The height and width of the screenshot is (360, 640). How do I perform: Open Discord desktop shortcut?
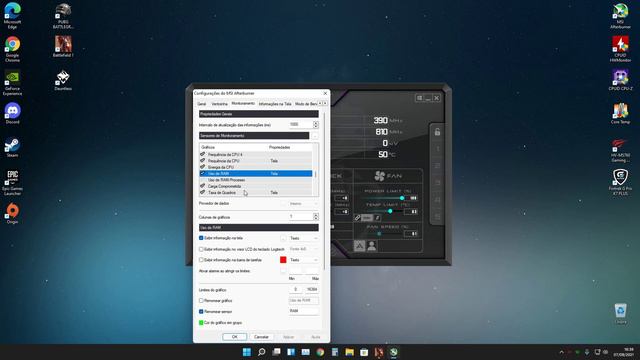coord(12,113)
